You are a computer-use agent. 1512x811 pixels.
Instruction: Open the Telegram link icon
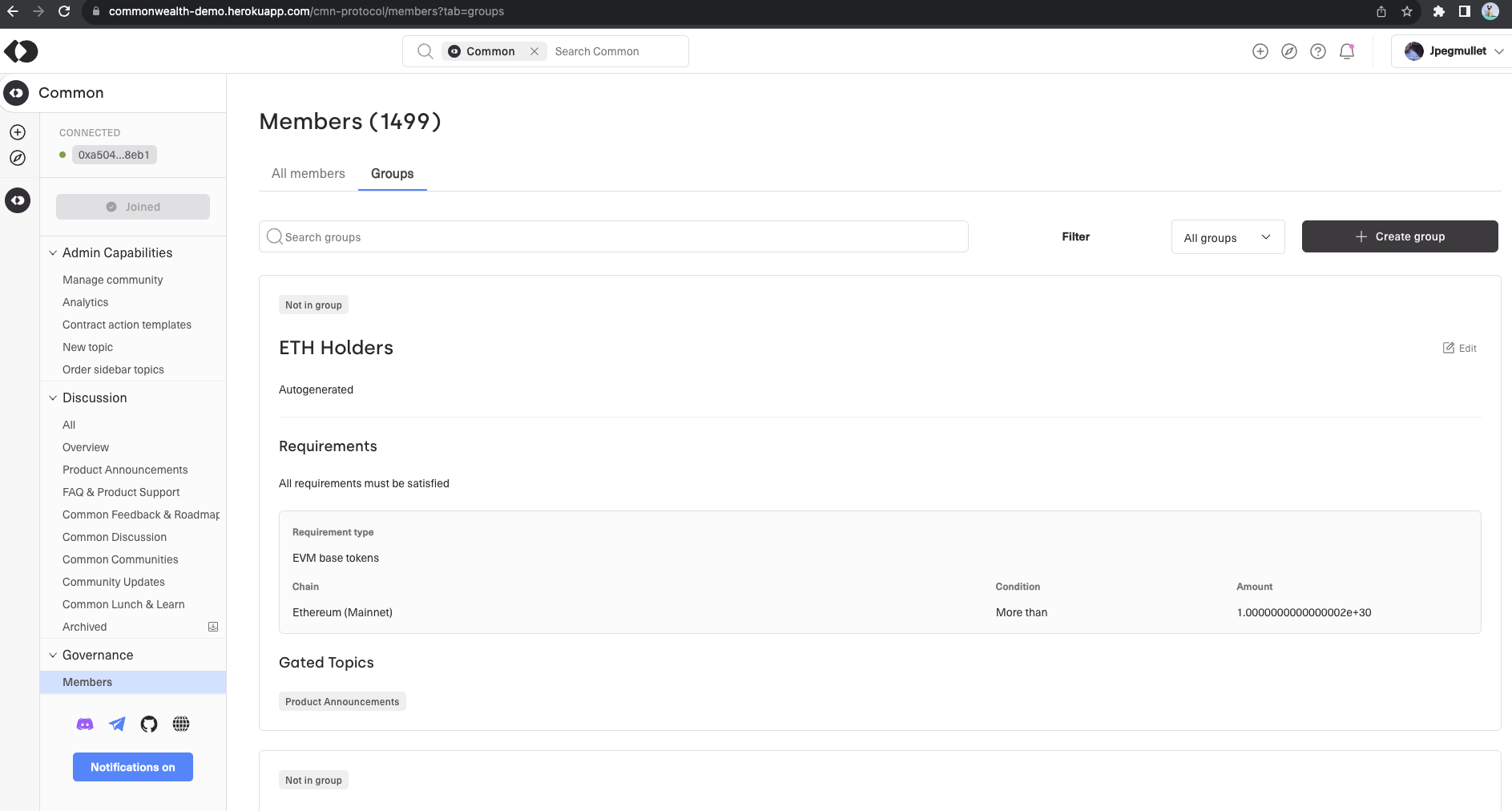click(x=117, y=724)
